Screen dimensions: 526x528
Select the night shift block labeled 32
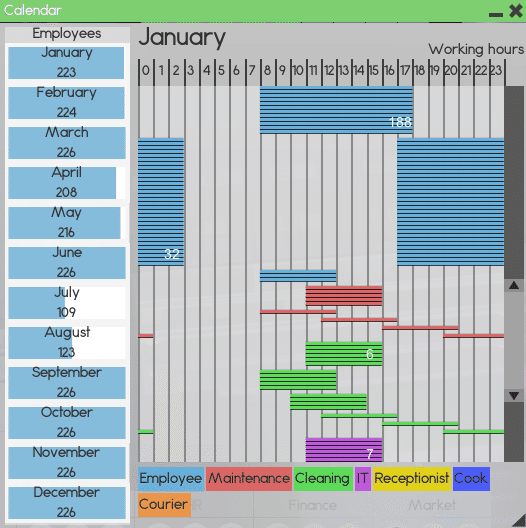[161, 202]
